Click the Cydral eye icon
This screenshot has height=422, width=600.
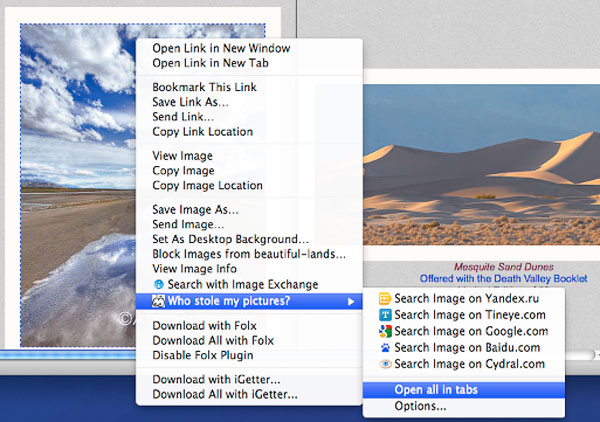point(385,364)
